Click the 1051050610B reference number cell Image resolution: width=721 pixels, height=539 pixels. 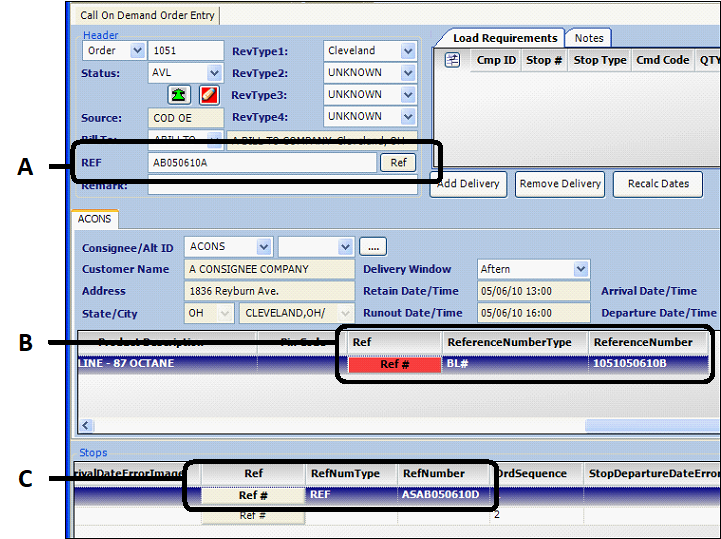[647, 364]
